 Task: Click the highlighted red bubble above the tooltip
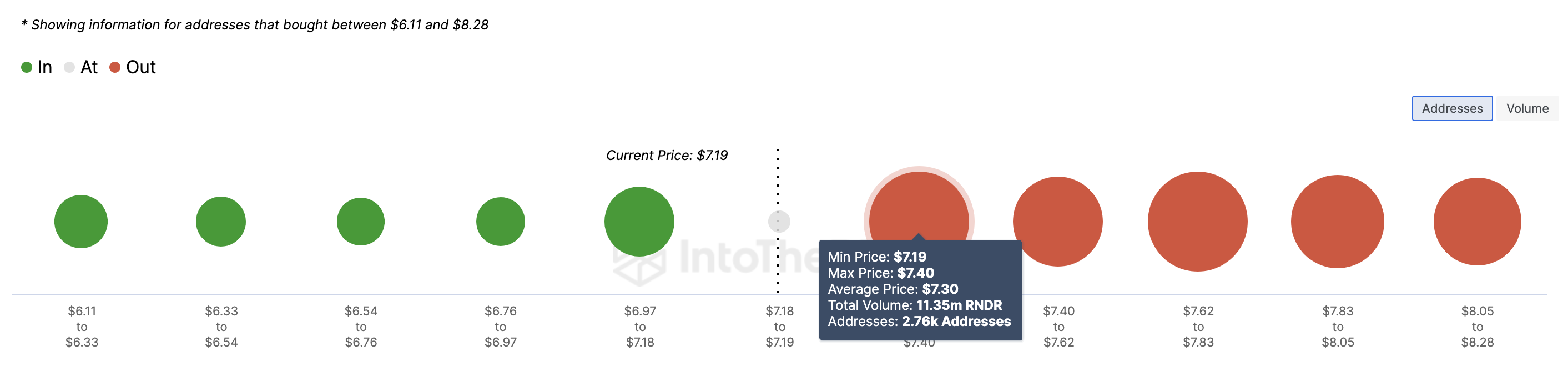point(919,204)
